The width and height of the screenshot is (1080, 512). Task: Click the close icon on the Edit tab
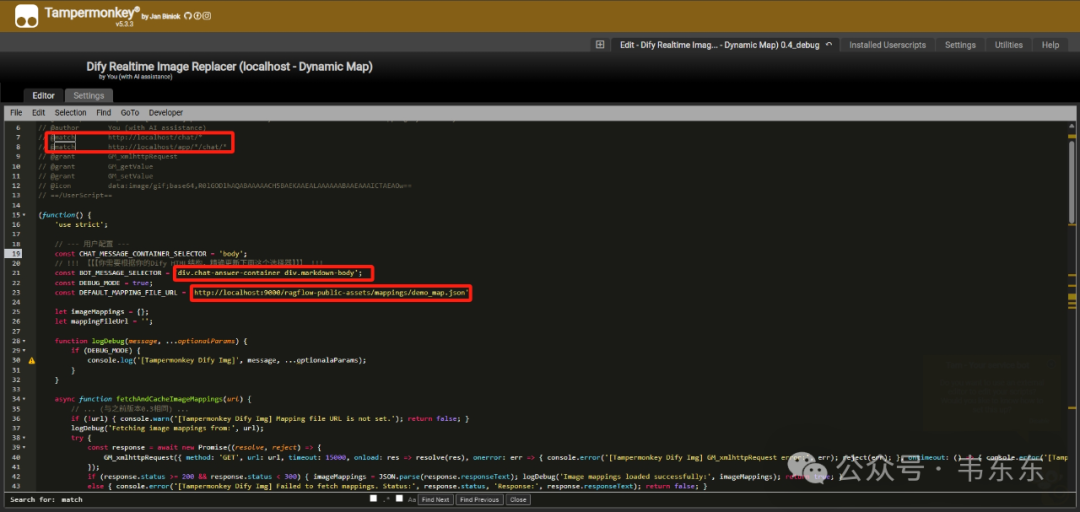tap(829, 45)
